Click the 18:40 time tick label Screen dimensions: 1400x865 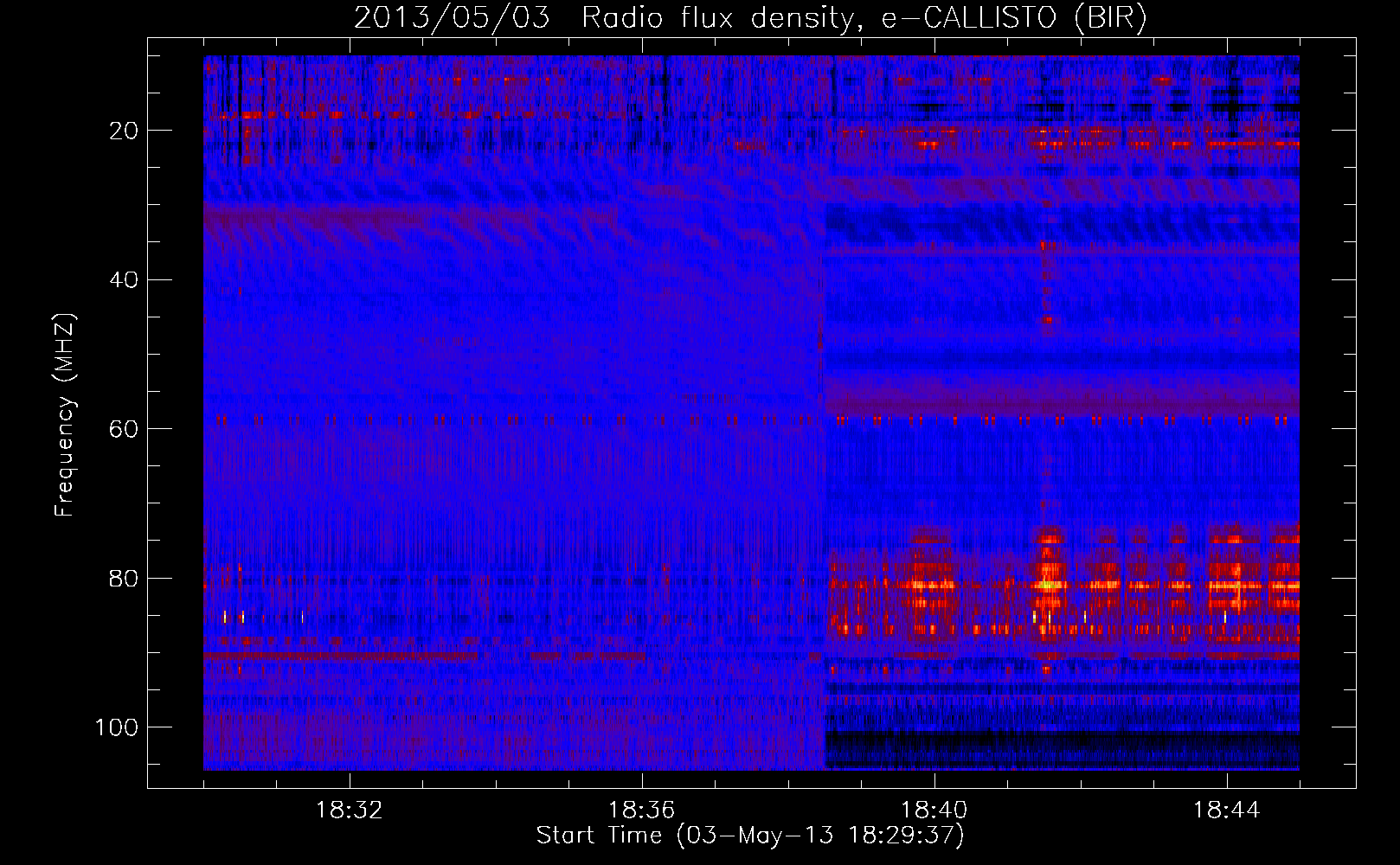934,811
